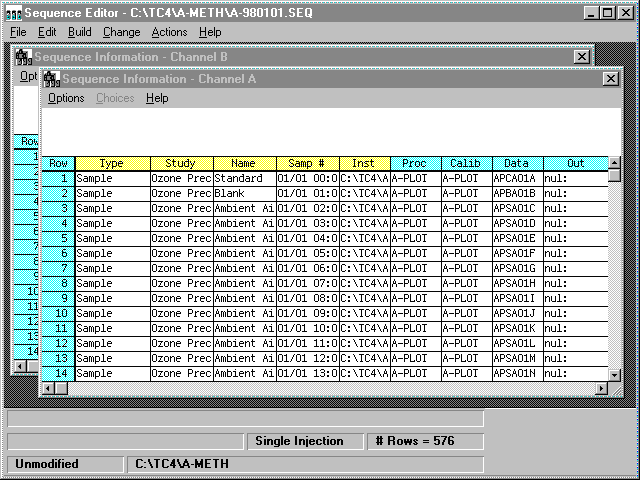Screen dimensions: 640x480
Task: Click the Channel B window system icon
Action: click(x=23, y=58)
